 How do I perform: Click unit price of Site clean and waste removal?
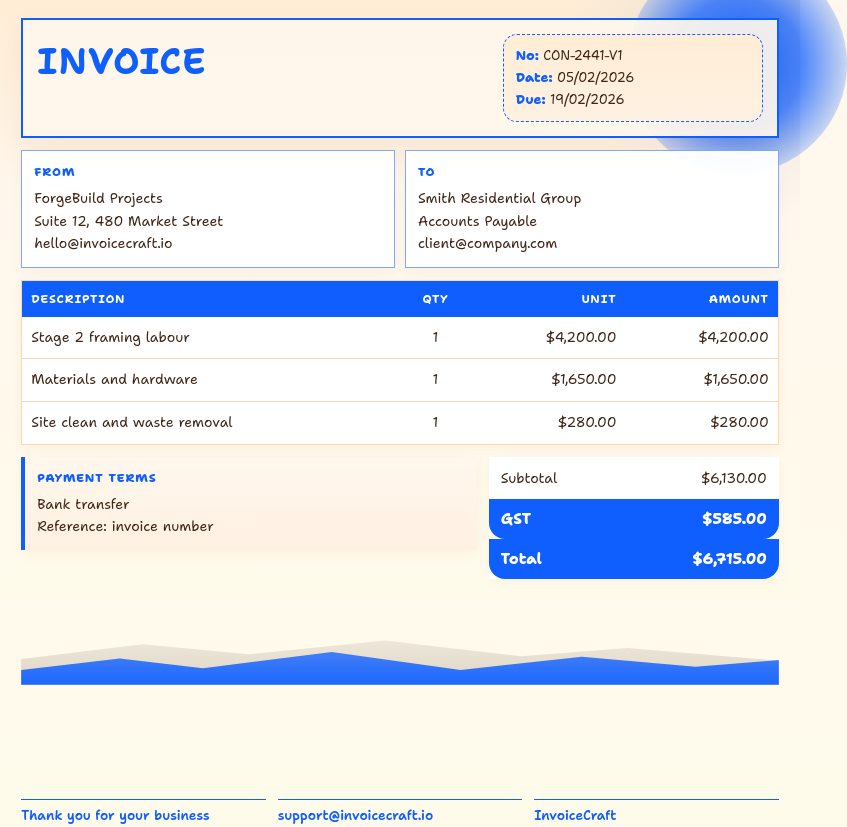pyautogui.click(x=587, y=422)
